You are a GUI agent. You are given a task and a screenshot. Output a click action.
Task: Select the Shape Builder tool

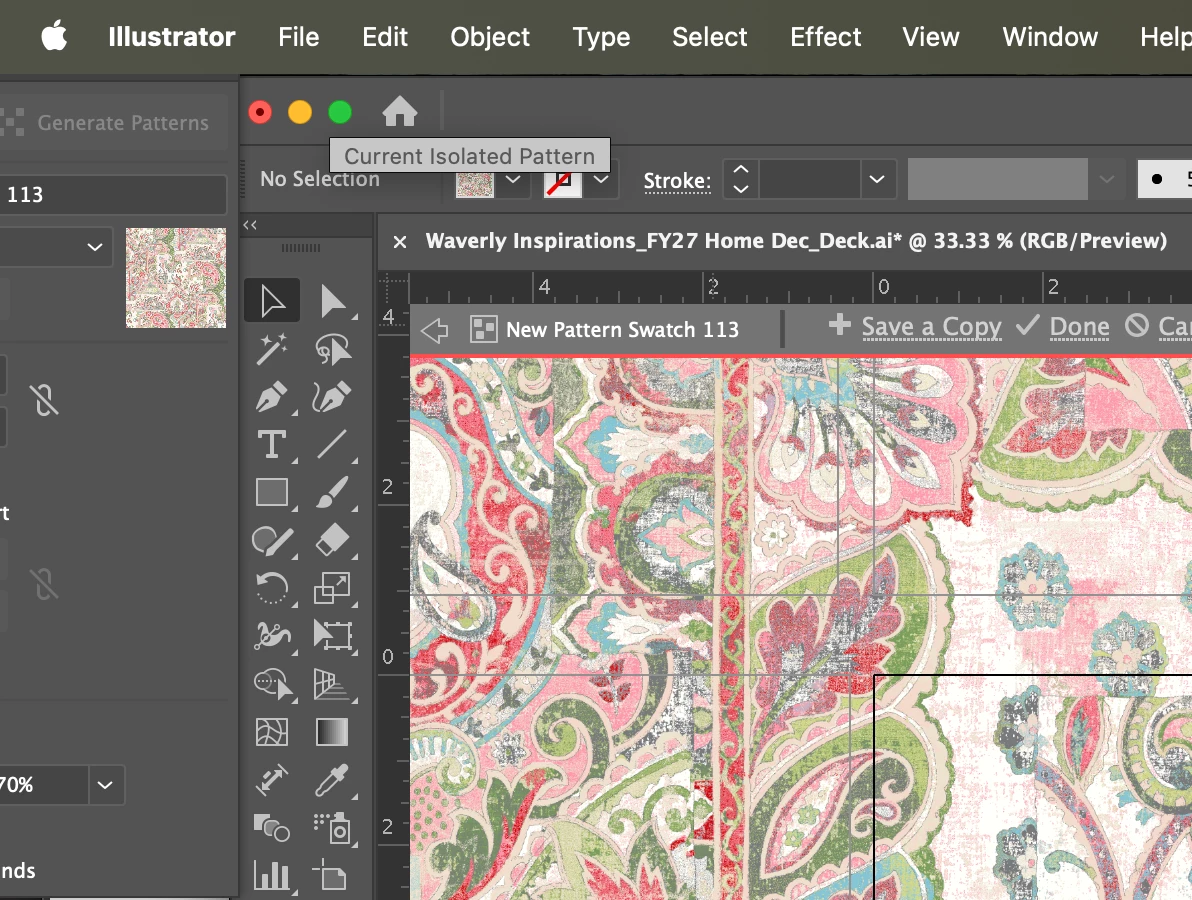coord(272,684)
